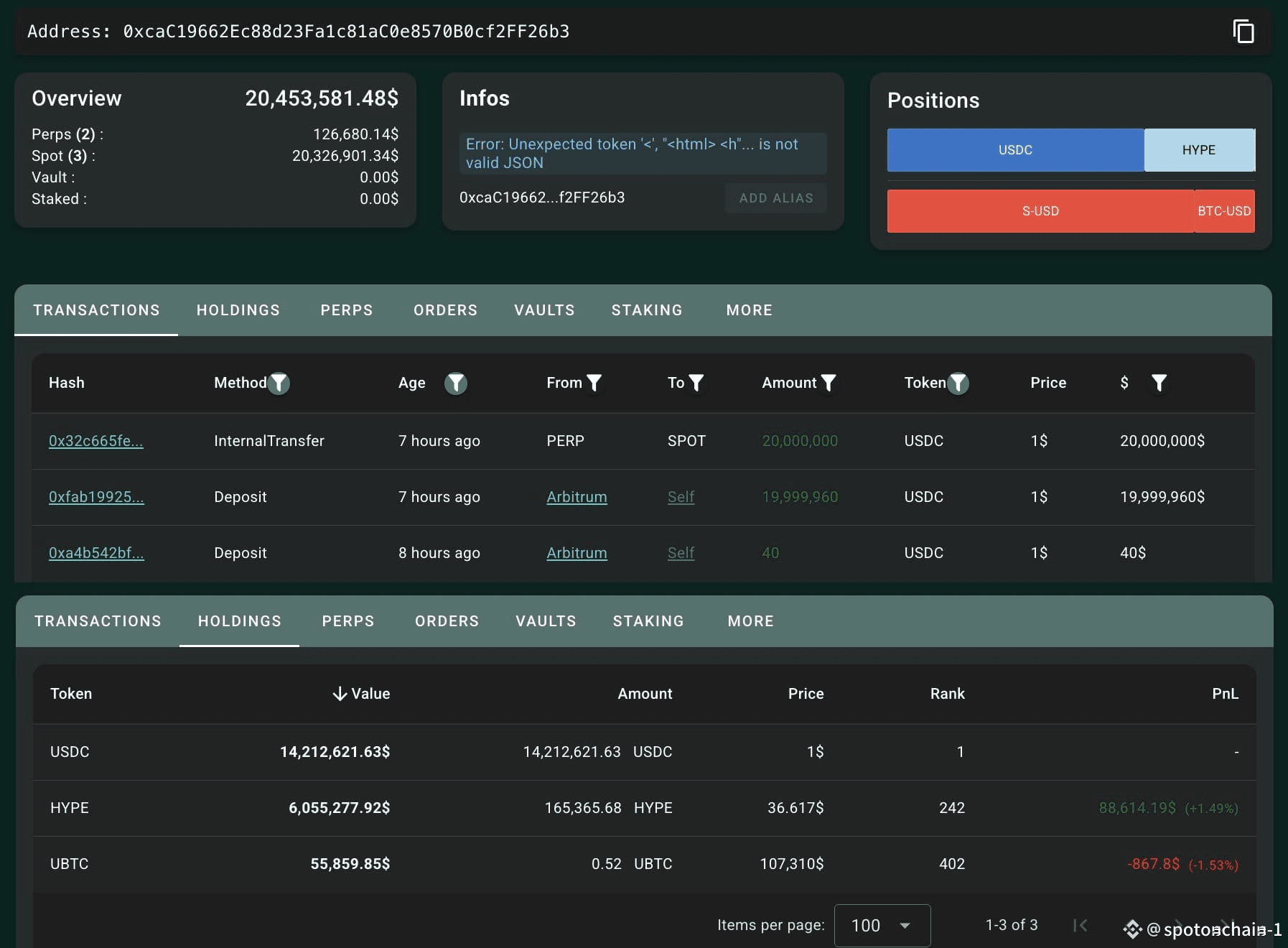Follow the Arbitrum link in 0xfab19925 row
The height and width of the screenshot is (948, 1288).
tap(577, 497)
